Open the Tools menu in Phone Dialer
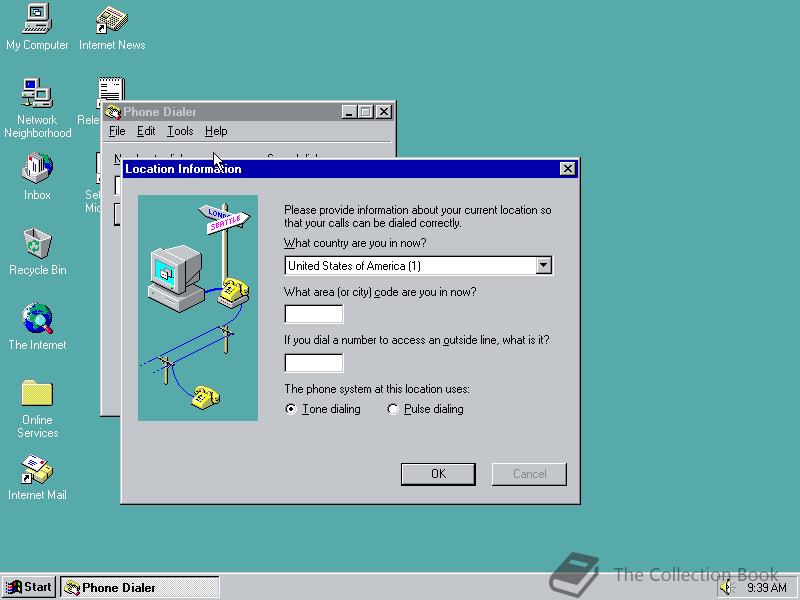This screenshot has width=800, height=600. coord(180,131)
